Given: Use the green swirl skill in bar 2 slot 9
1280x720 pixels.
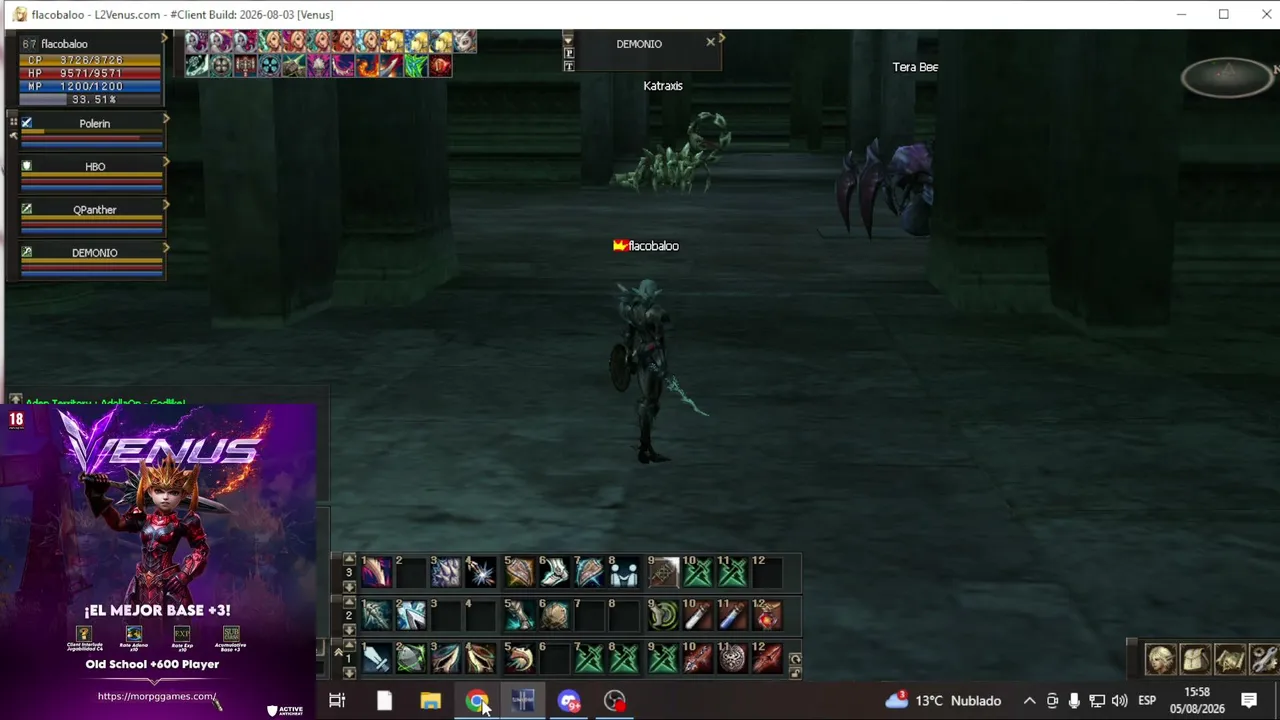Looking at the screenshot, I should (663, 615).
